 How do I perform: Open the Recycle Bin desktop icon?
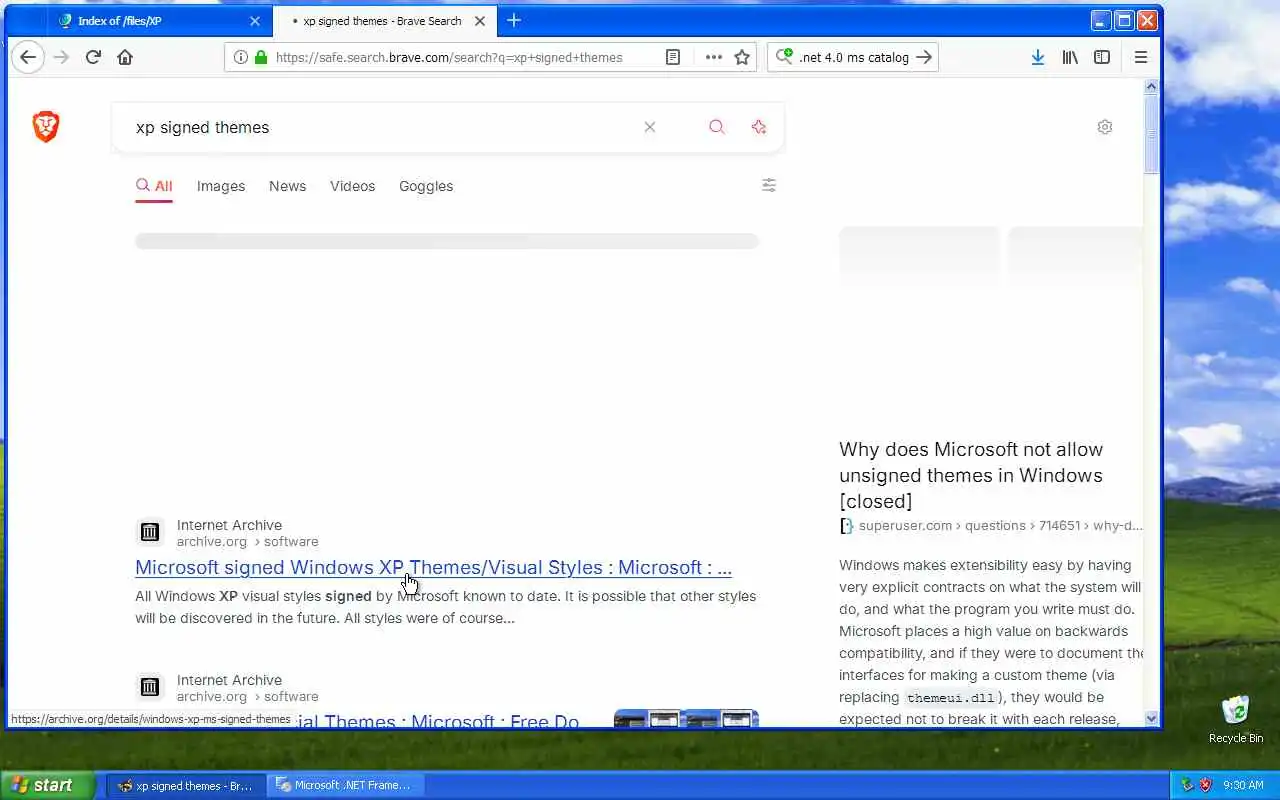coord(1236,719)
